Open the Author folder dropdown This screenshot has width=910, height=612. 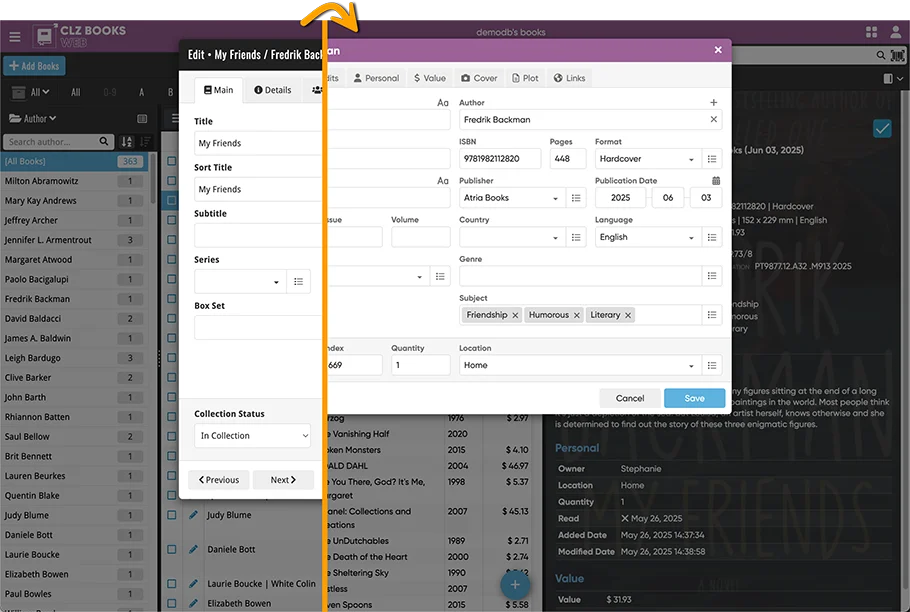pyautogui.click(x=32, y=118)
